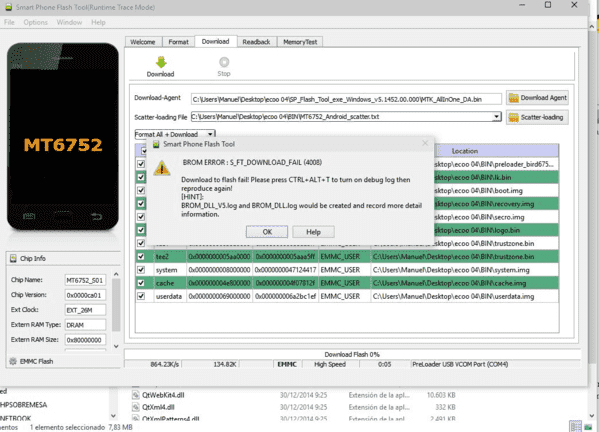The height and width of the screenshot is (432, 599).
Task: Toggle the secro.img row checkbox
Action: (x=141, y=217)
